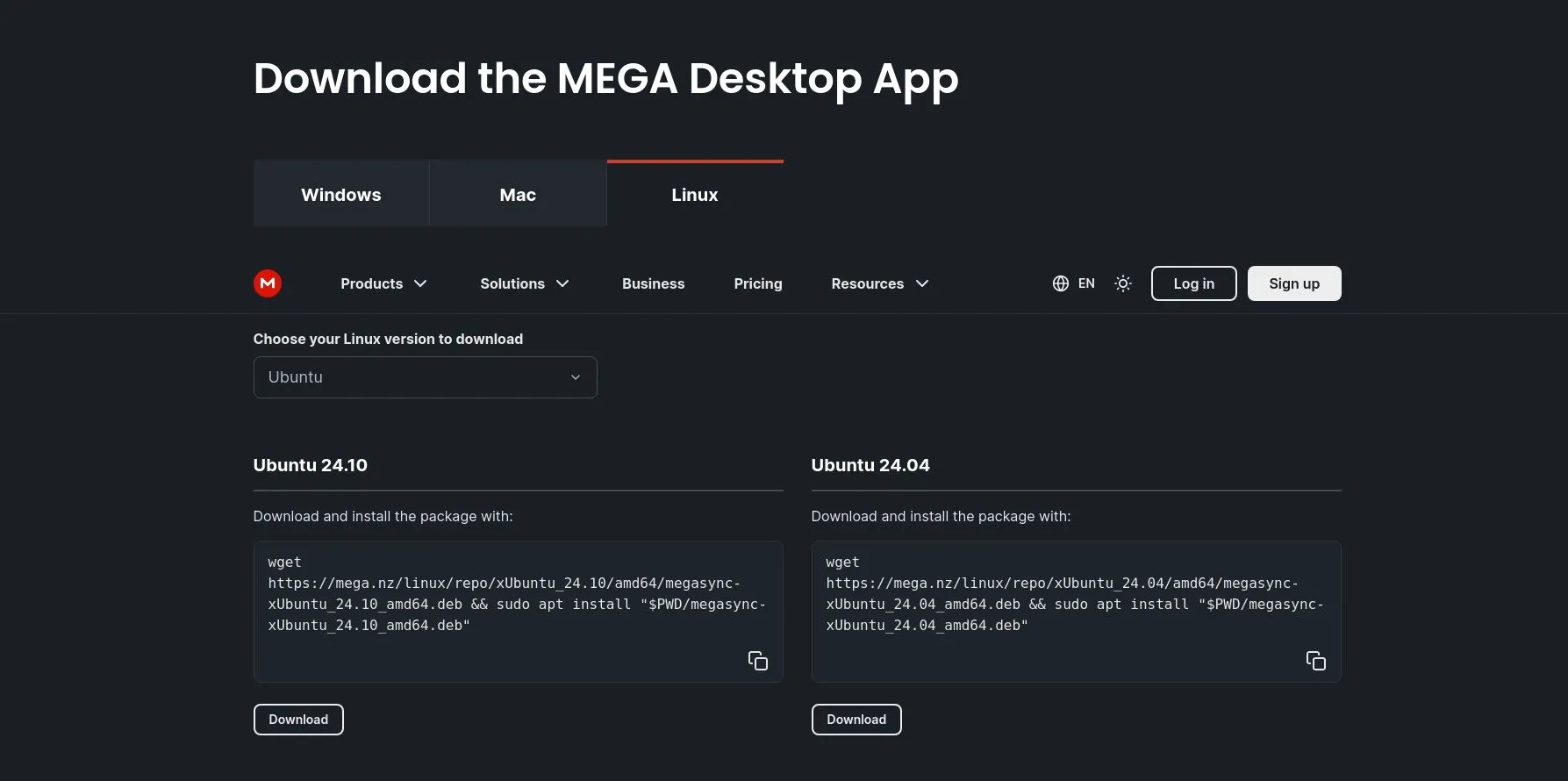This screenshot has height=781, width=1568.
Task: Click the Sign up button
Action: click(x=1294, y=283)
